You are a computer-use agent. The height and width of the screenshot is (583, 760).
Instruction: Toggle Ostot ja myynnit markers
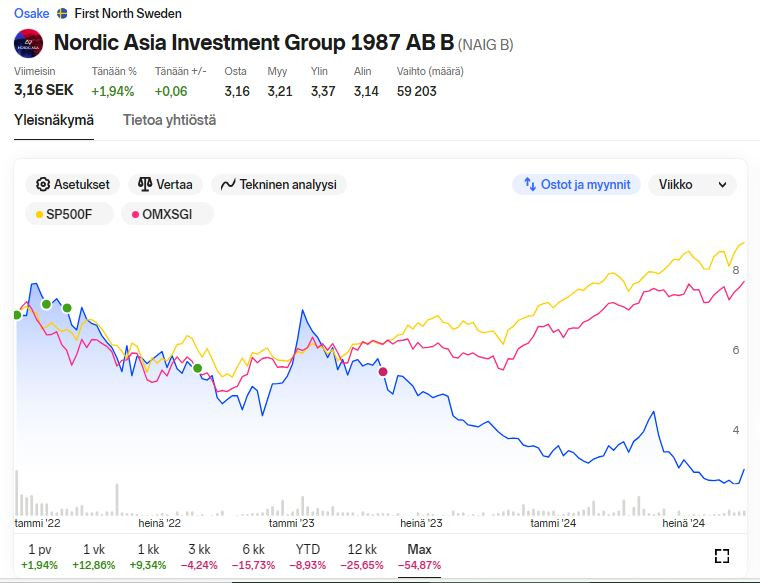click(576, 185)
